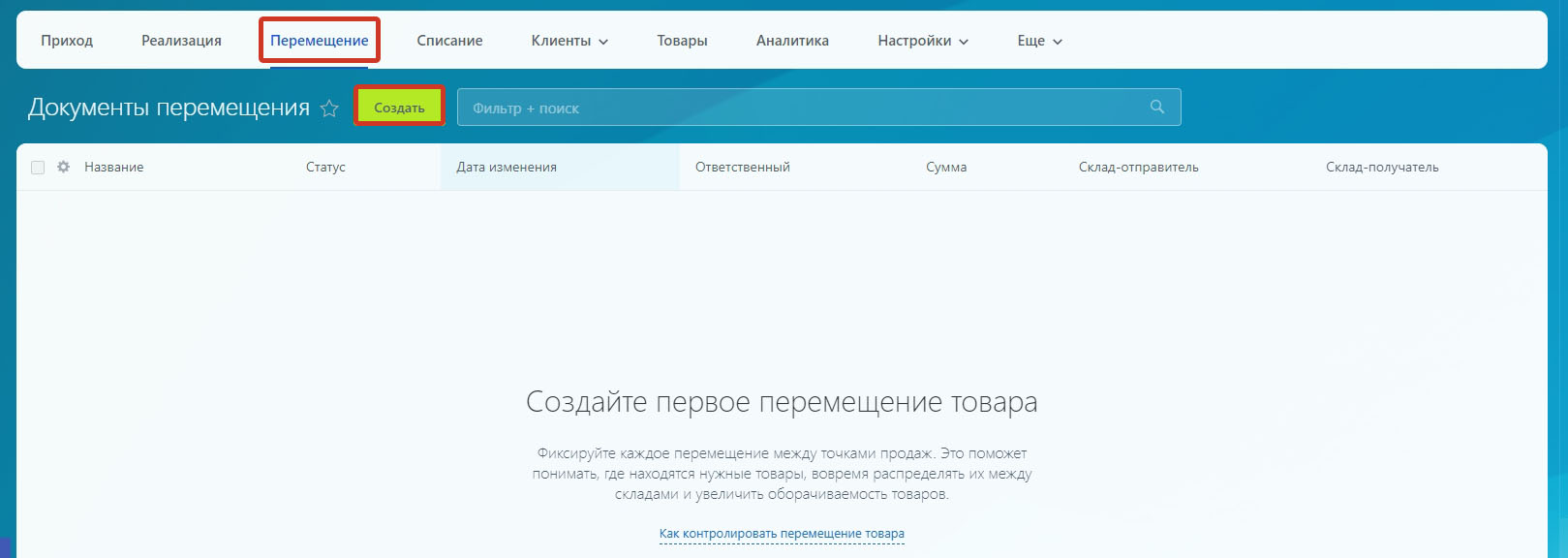The width and height of the screenshot is (1568, 558).
Task: Sort by Дата изменения column
Action: (507, 167)
